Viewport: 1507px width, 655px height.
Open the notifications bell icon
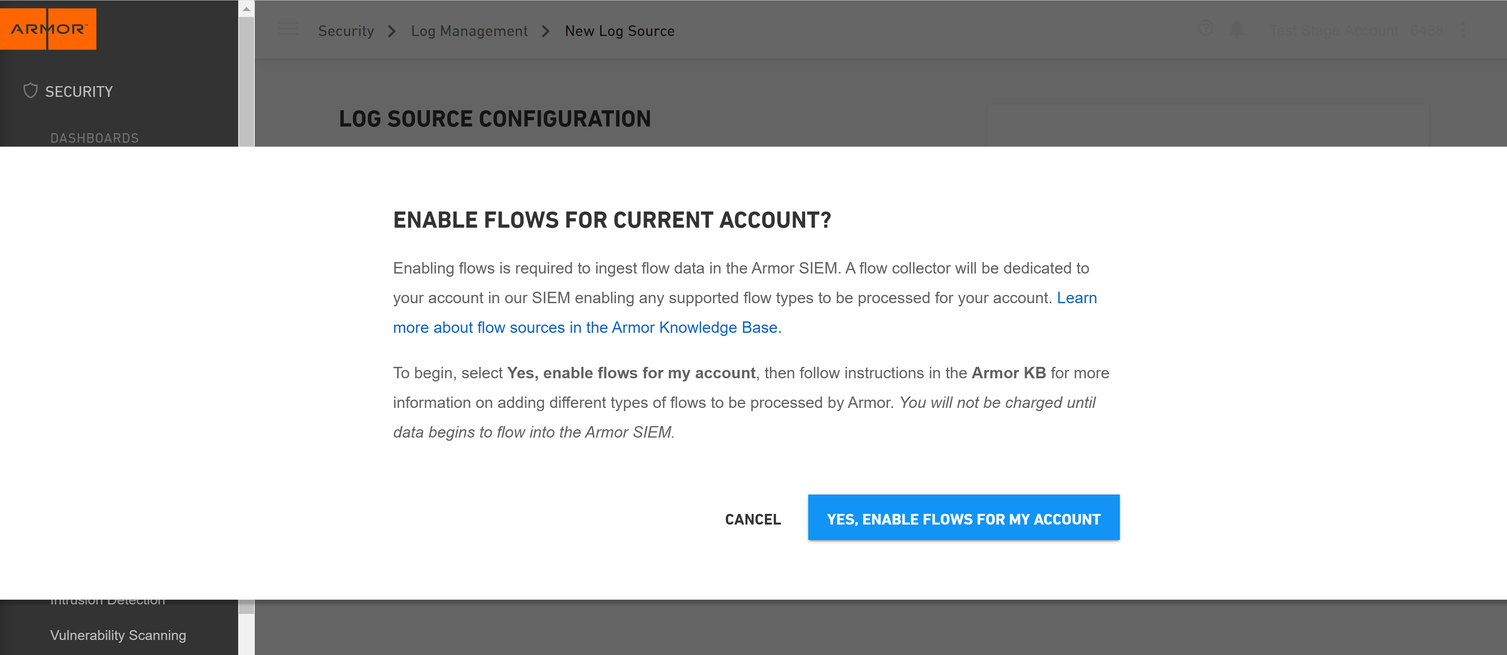pyautogui.click(x=1236, y=30)
